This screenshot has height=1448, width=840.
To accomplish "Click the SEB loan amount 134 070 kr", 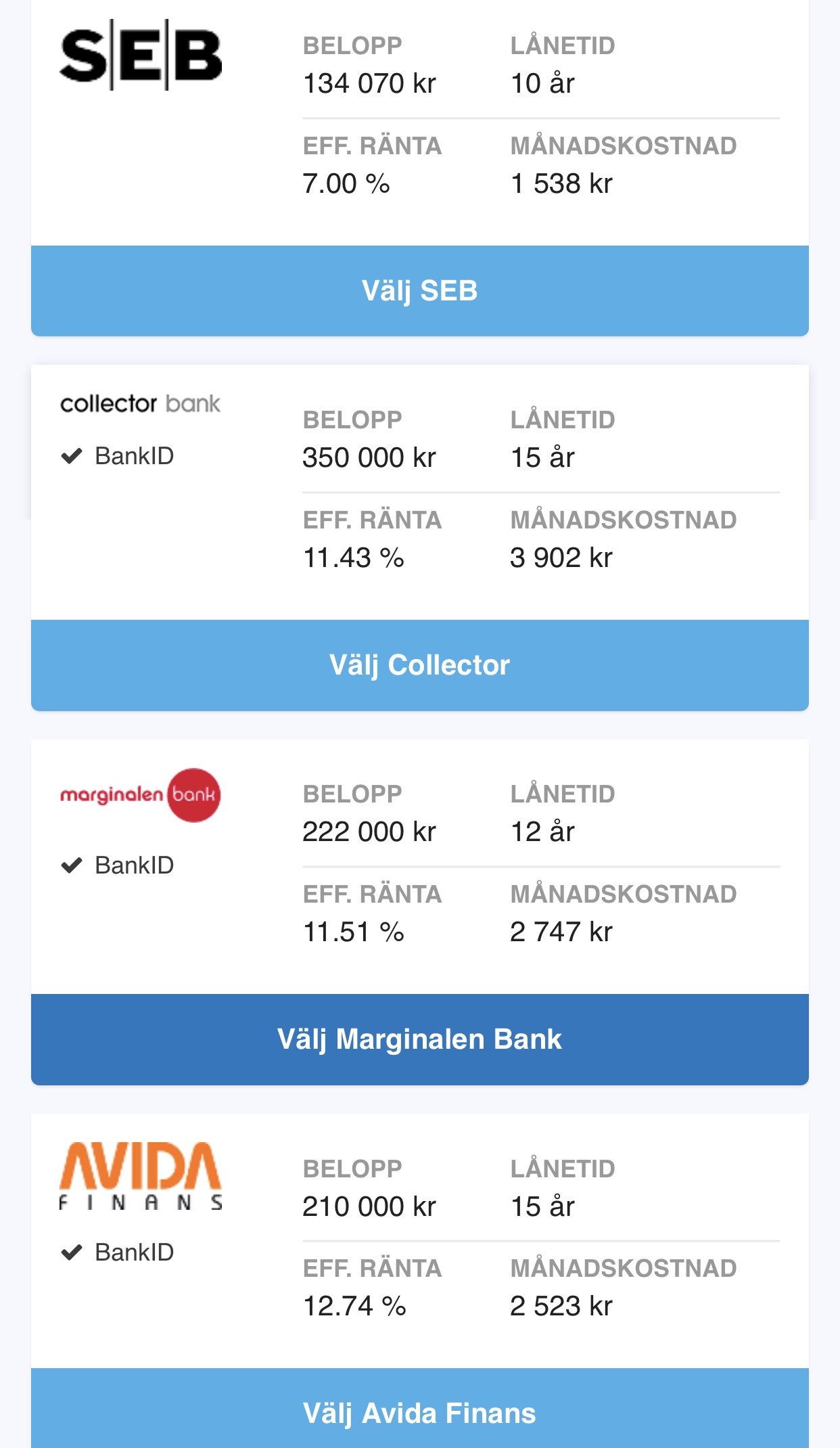I will tap(369, 84).
